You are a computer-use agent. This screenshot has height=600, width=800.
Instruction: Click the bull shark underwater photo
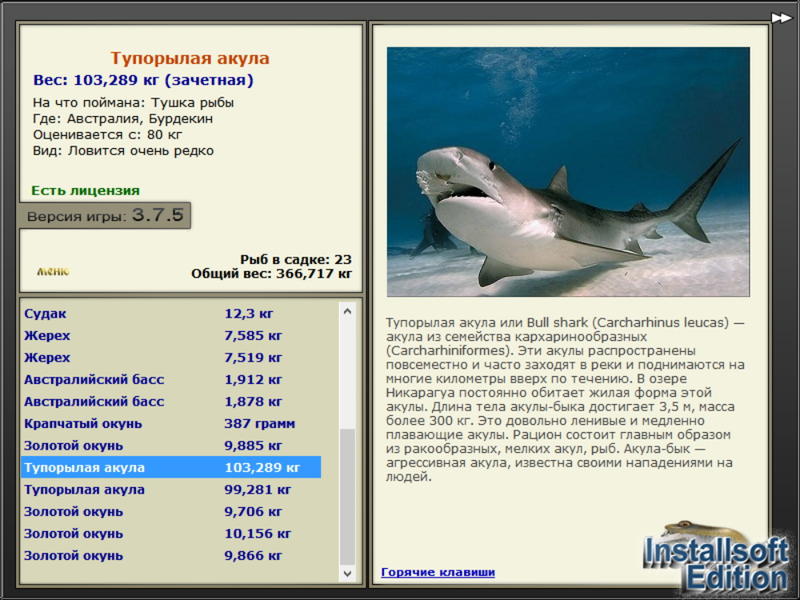coord(568,172)
